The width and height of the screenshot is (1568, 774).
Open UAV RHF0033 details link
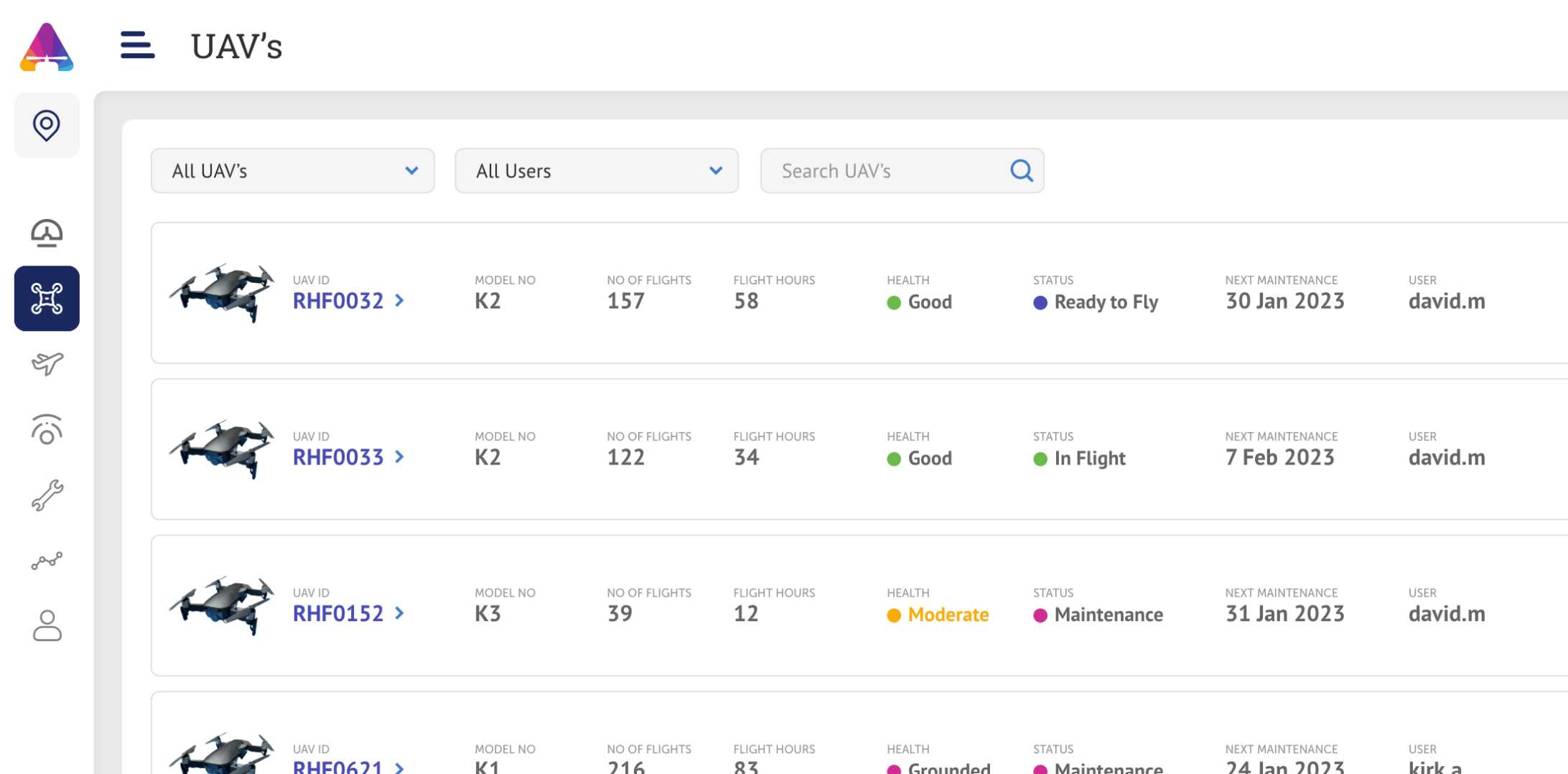pyautogui.click(x=338, y=457)
